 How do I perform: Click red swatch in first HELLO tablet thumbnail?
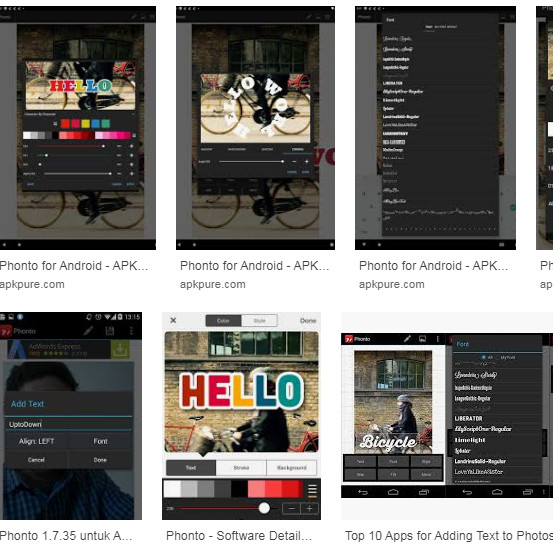click(x=65, y=123)
